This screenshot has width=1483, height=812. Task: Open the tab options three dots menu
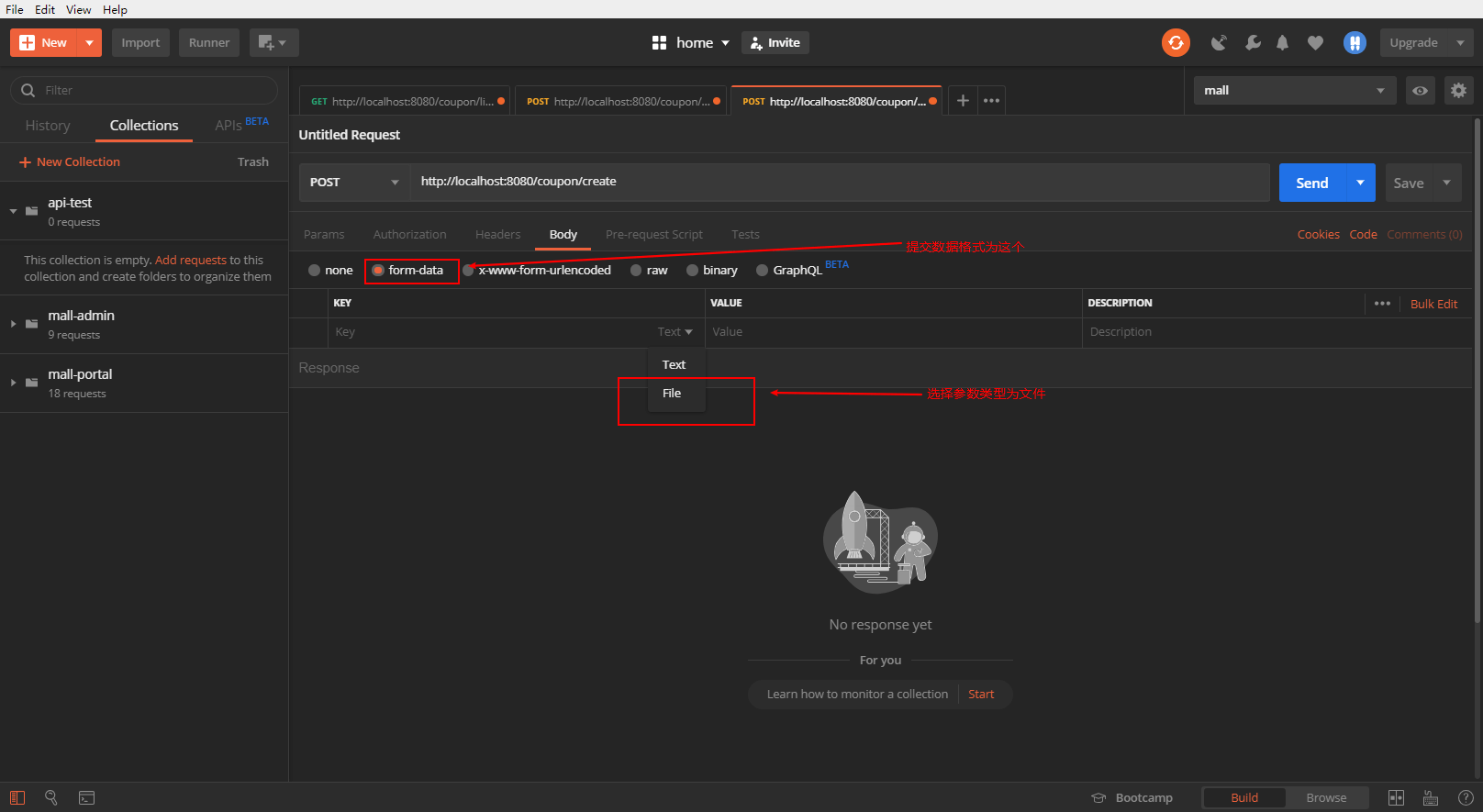(x=991, y=101)
